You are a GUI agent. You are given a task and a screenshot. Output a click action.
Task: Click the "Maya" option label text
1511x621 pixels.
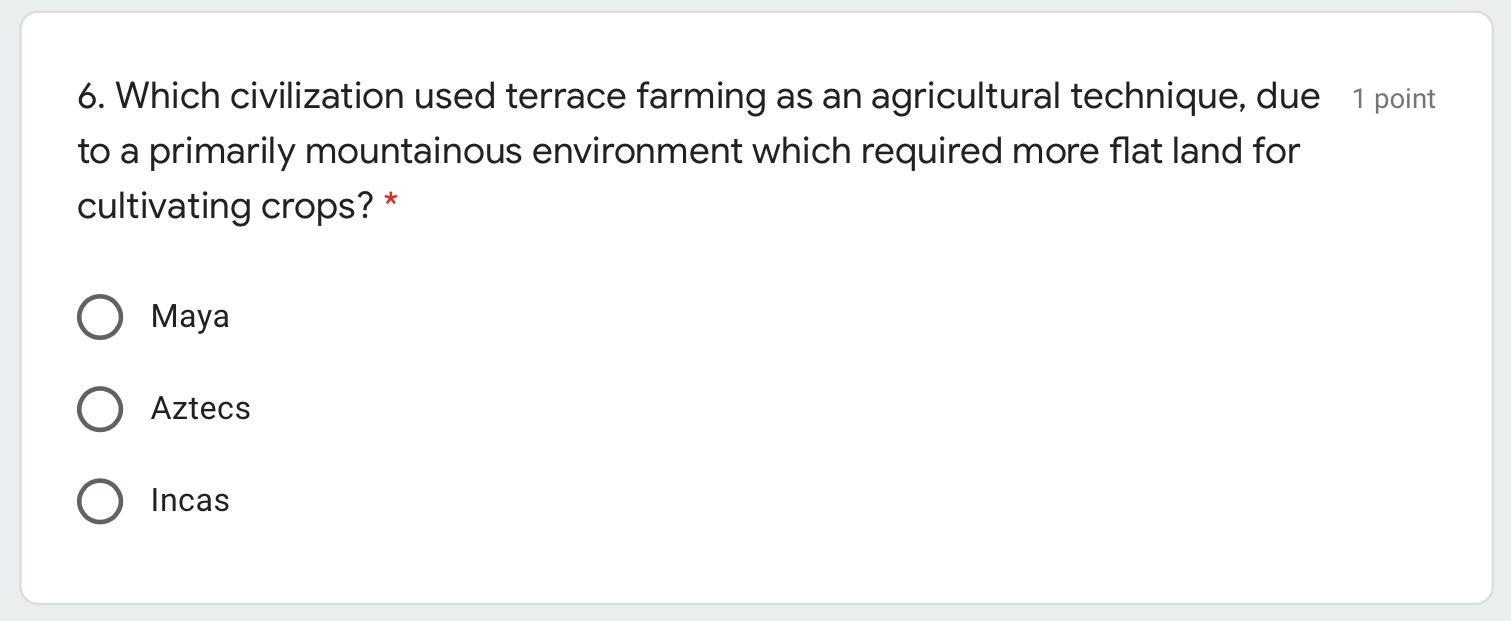pyautogui.click(x=190, y=317)
